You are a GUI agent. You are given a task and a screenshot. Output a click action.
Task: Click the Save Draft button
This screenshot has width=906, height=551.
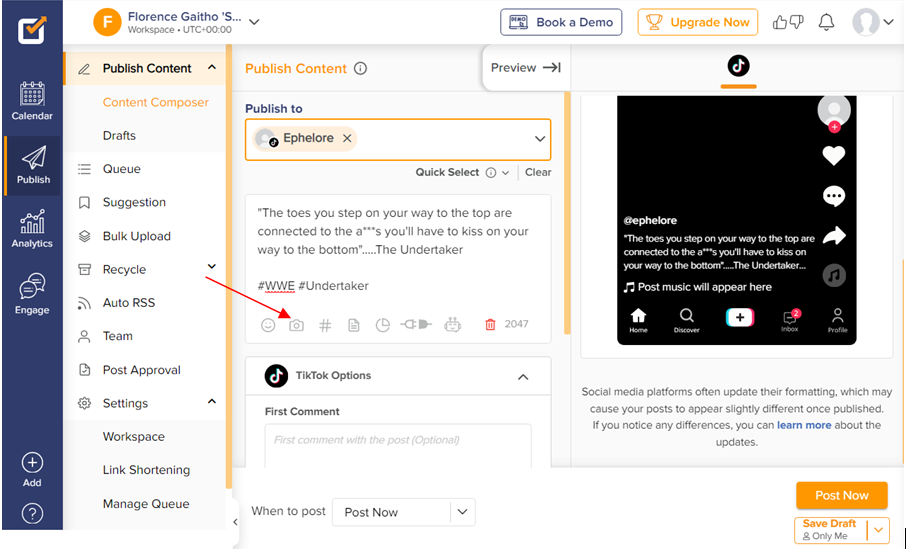tap(830, 530)
